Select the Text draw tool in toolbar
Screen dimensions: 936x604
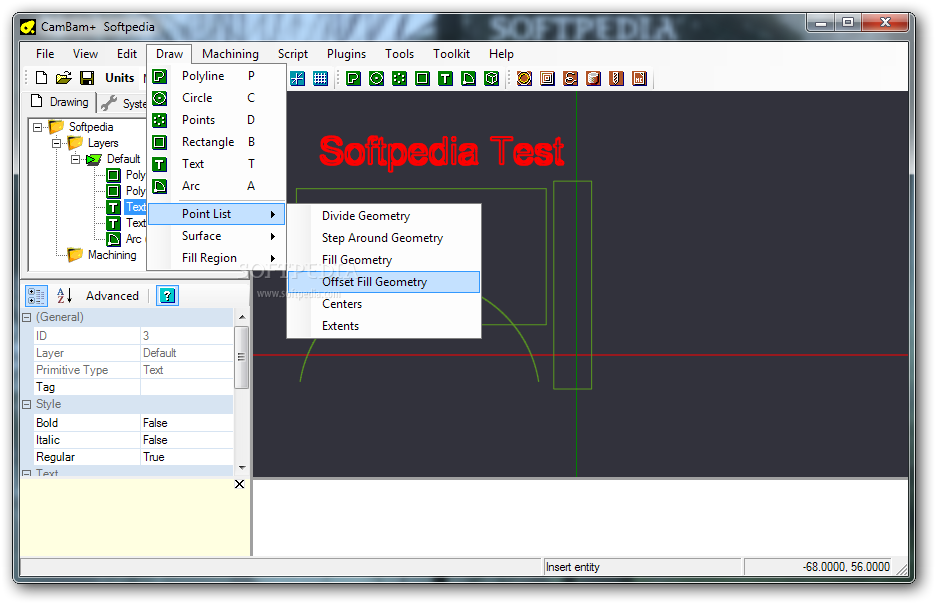[x=445, y=78]
